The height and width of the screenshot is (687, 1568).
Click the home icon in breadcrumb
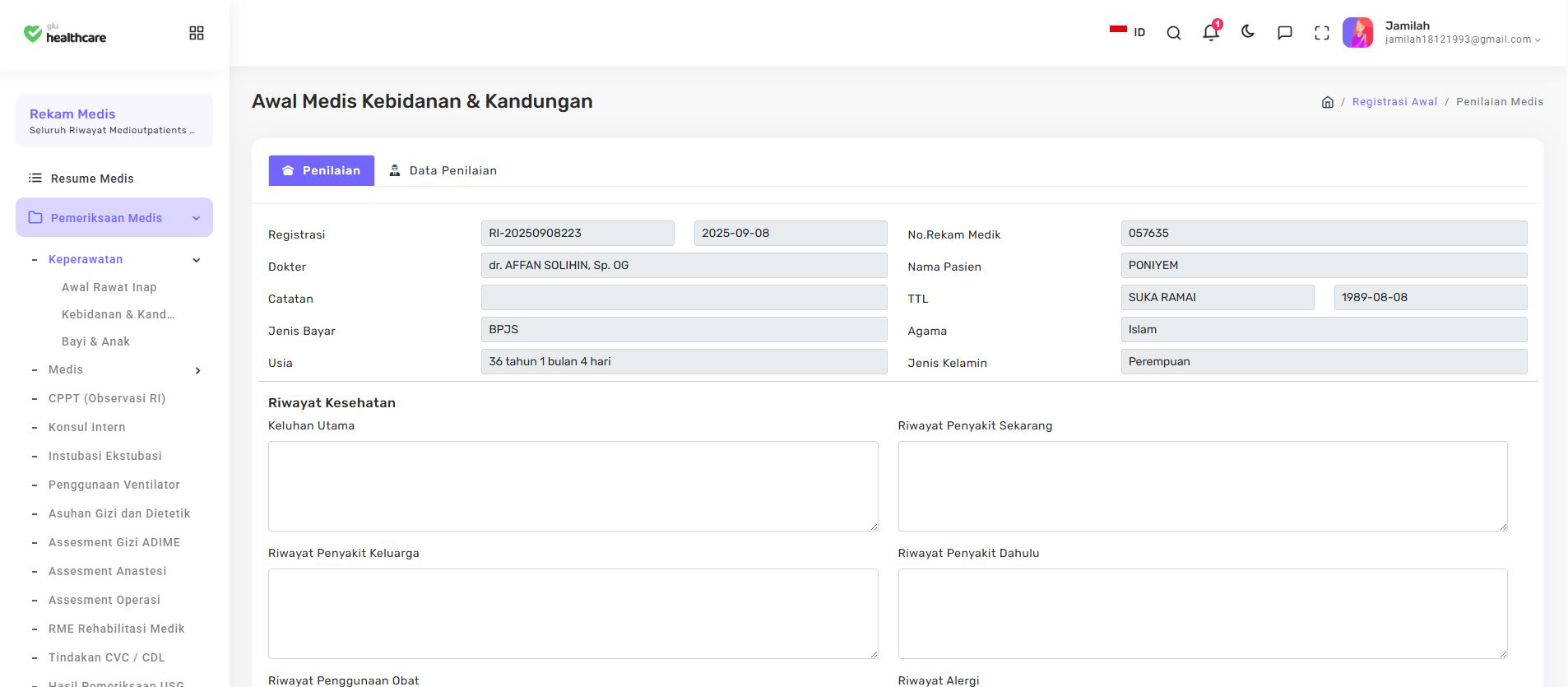tap(1327, 102)
